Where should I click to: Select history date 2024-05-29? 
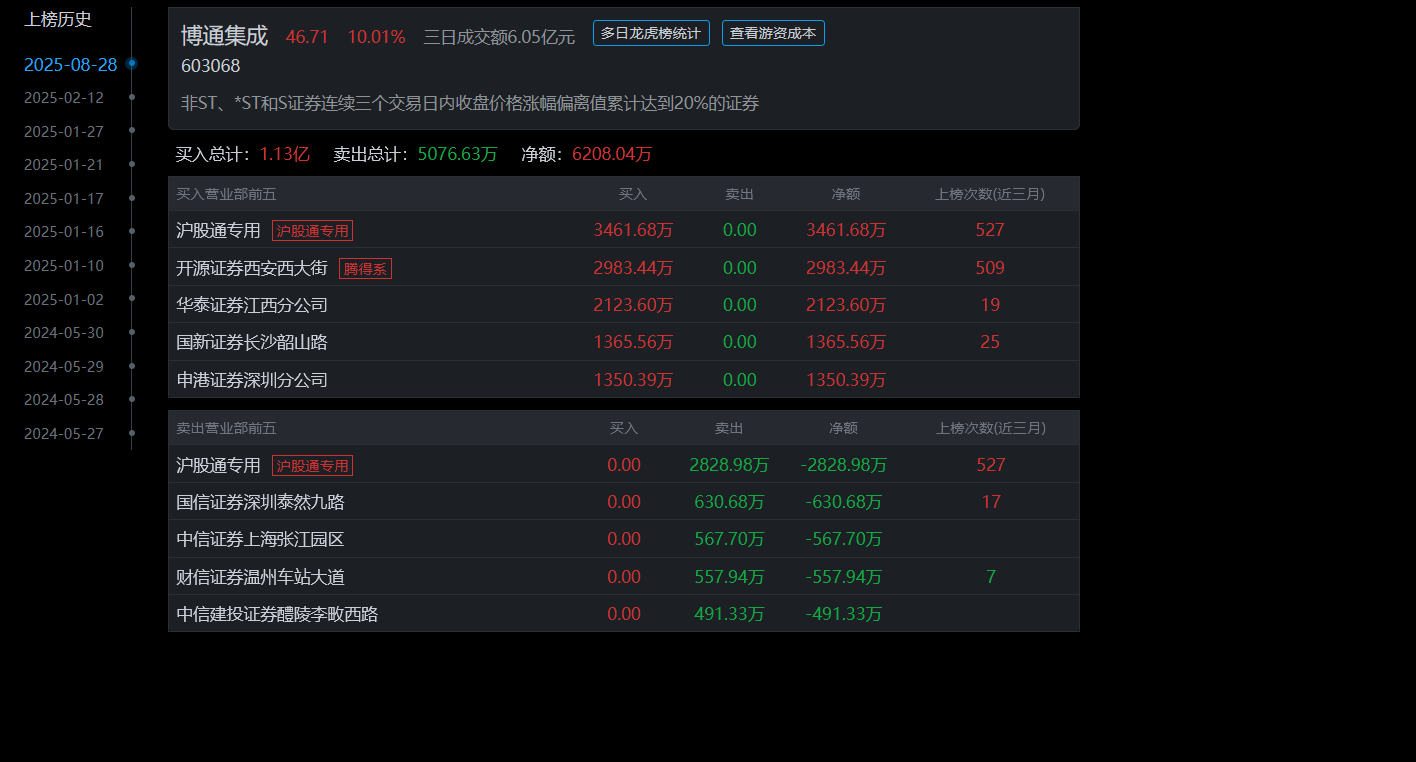(x=64, y=367)
